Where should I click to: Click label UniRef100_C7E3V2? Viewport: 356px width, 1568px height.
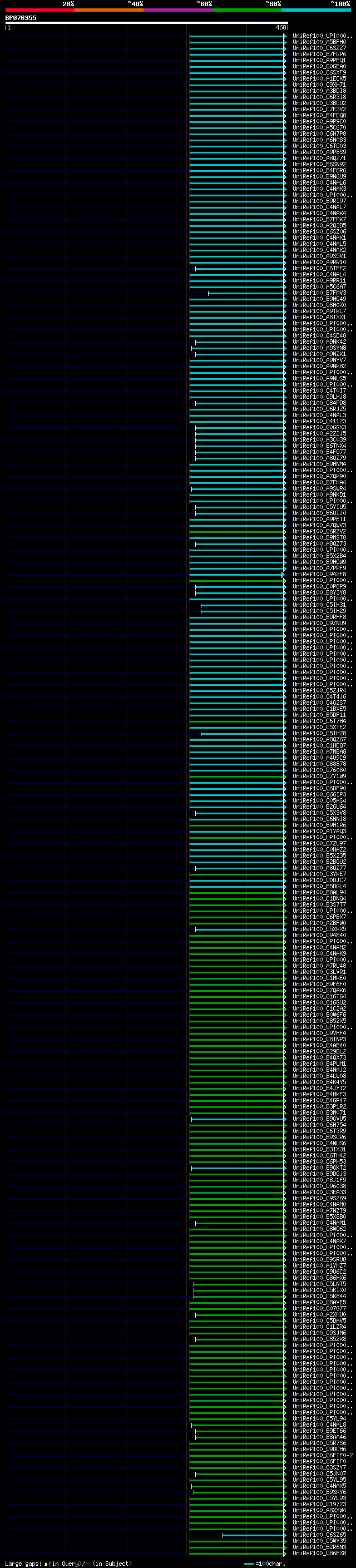(319, 109)
